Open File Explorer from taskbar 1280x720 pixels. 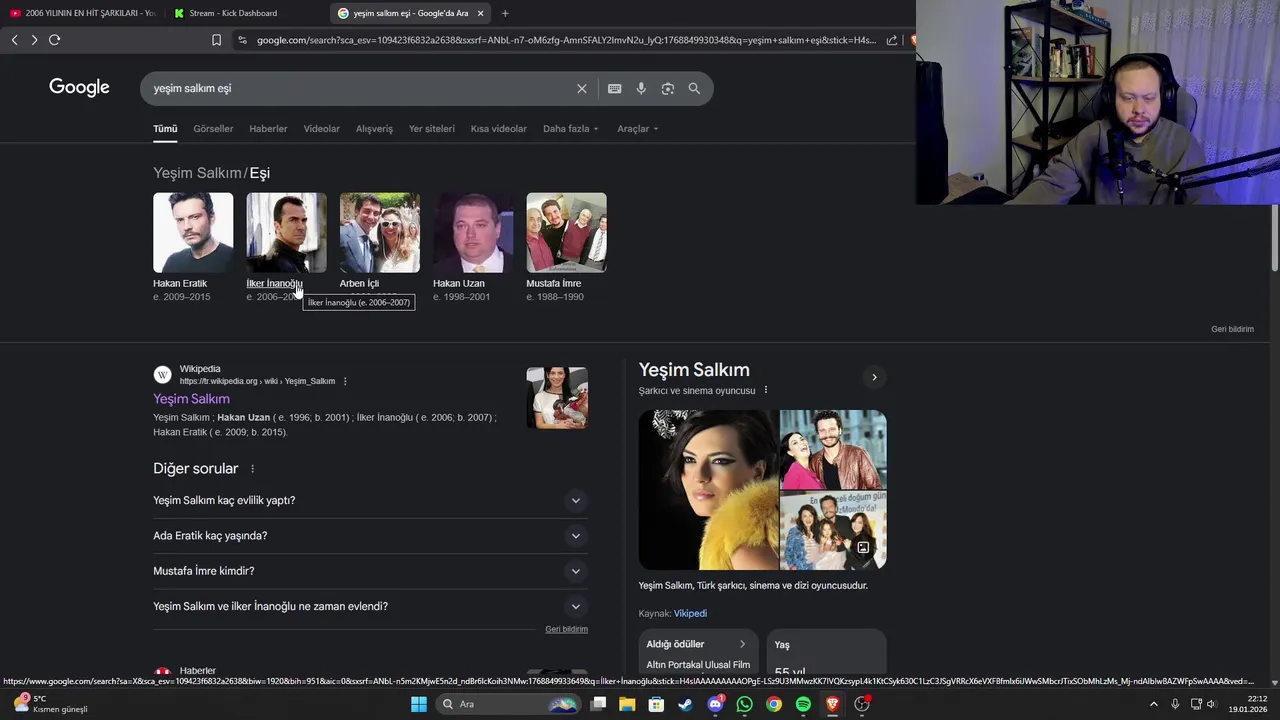click(x=627, y=704)
